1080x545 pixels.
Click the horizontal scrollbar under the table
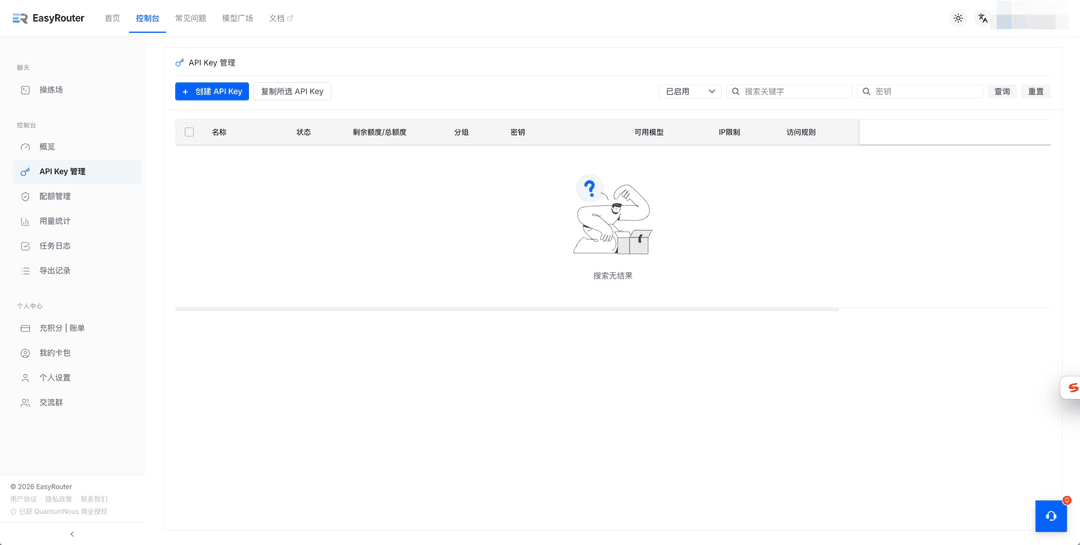click(507, 309)
